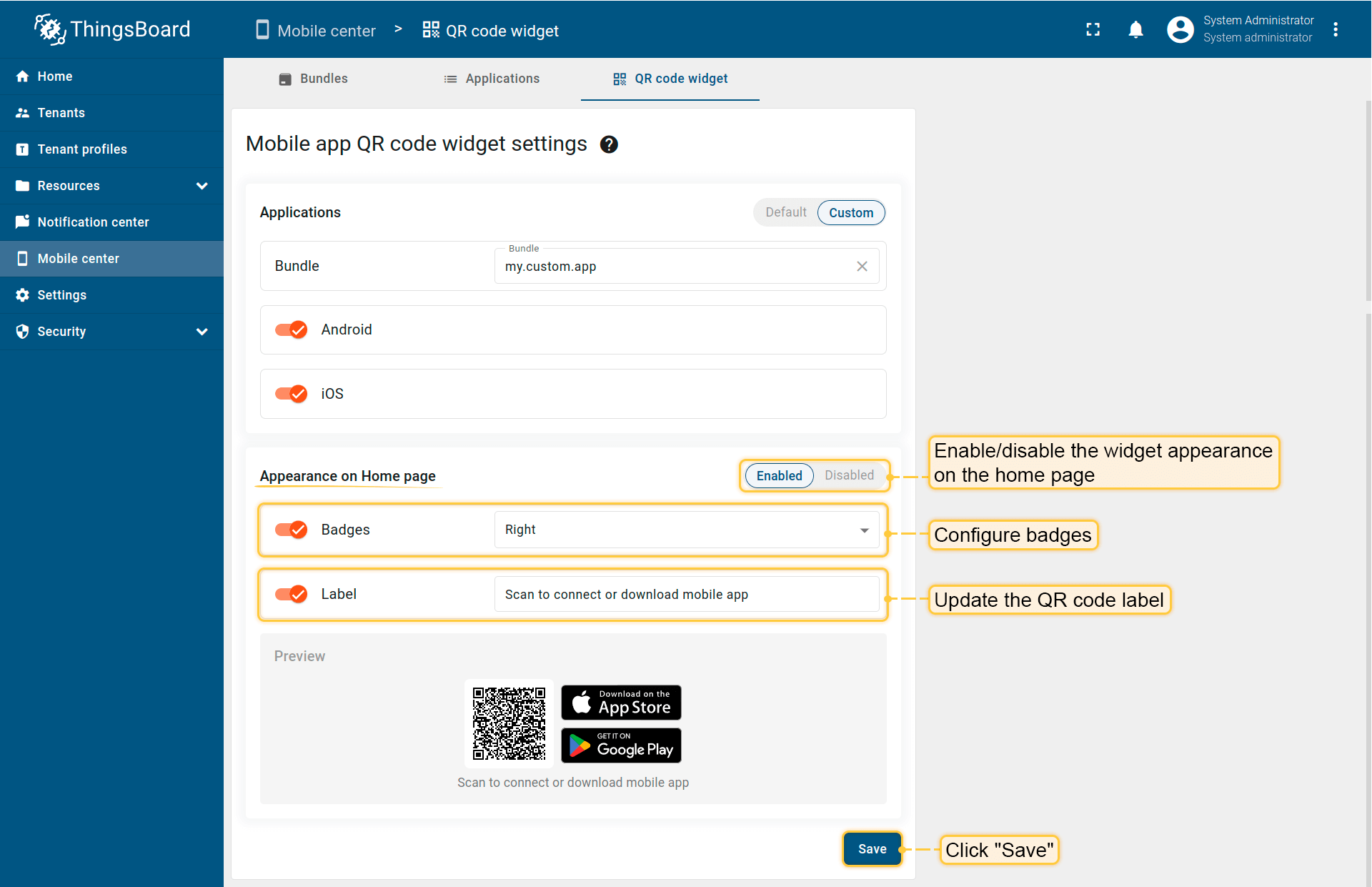Toggle fullscreen mode icon
1372x887 pixels.
click(x=1093, y=29)
